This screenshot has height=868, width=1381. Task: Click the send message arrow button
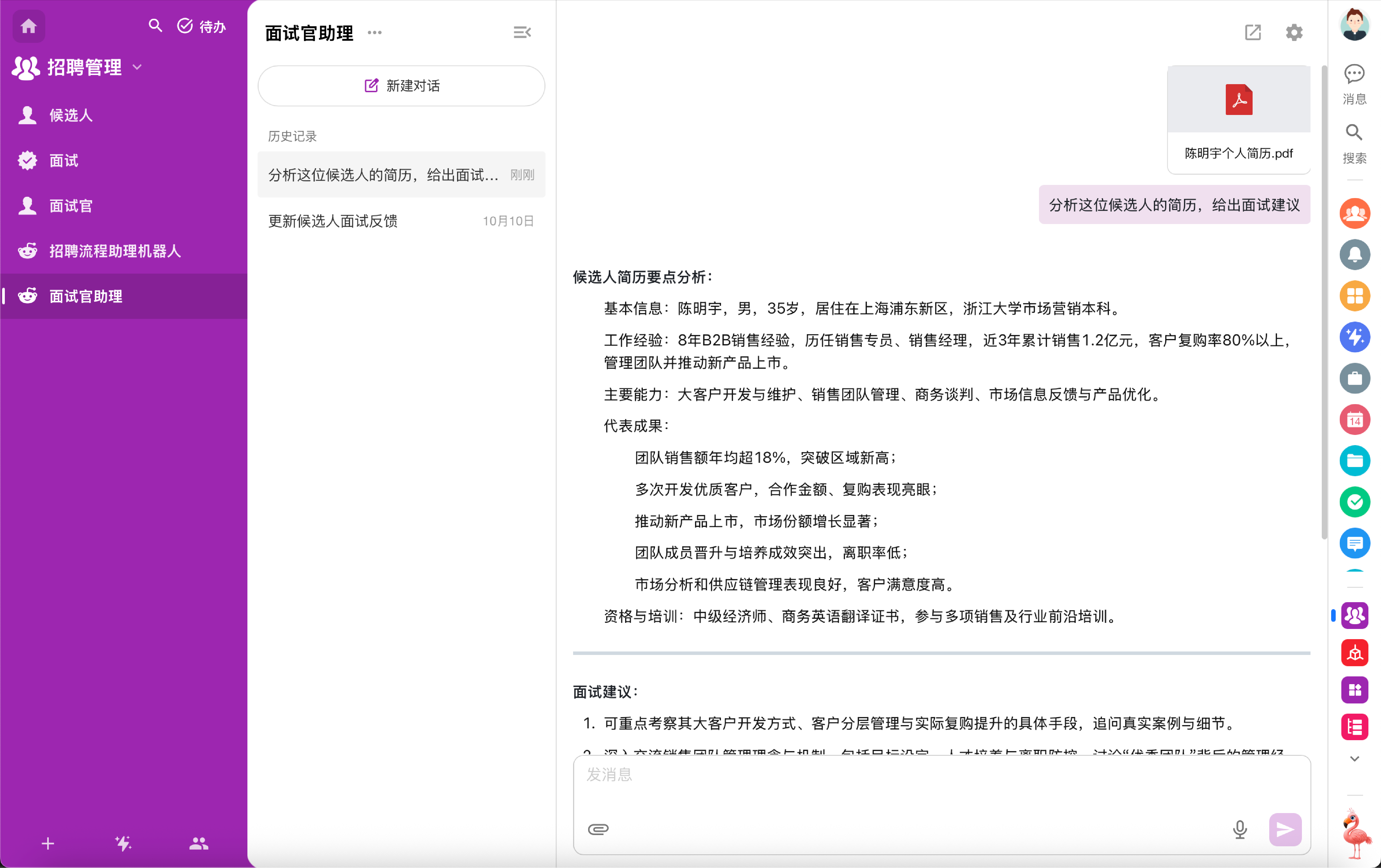[1285, 829]
